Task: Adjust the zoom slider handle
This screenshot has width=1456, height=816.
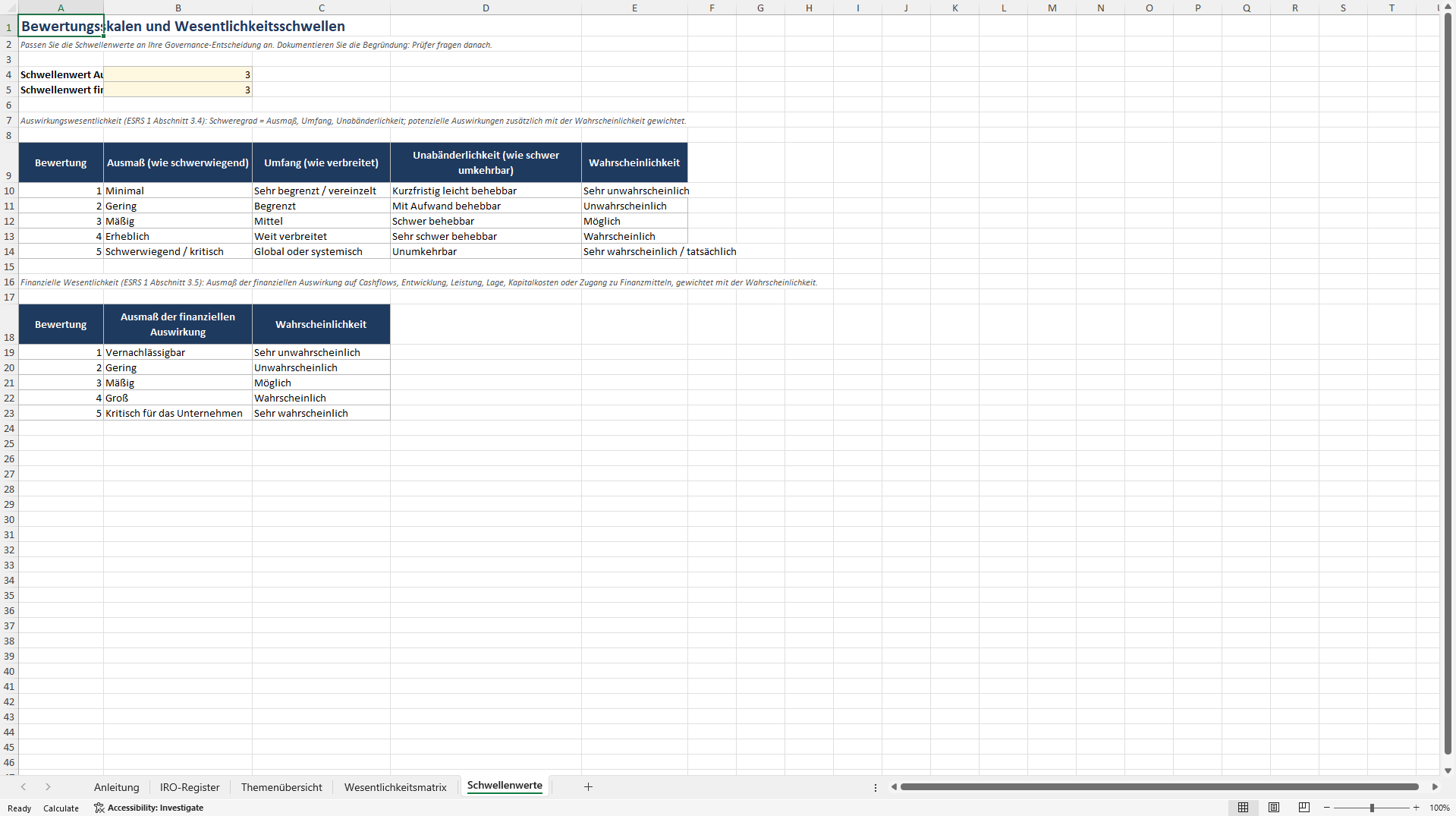Action: [1372, 808]
